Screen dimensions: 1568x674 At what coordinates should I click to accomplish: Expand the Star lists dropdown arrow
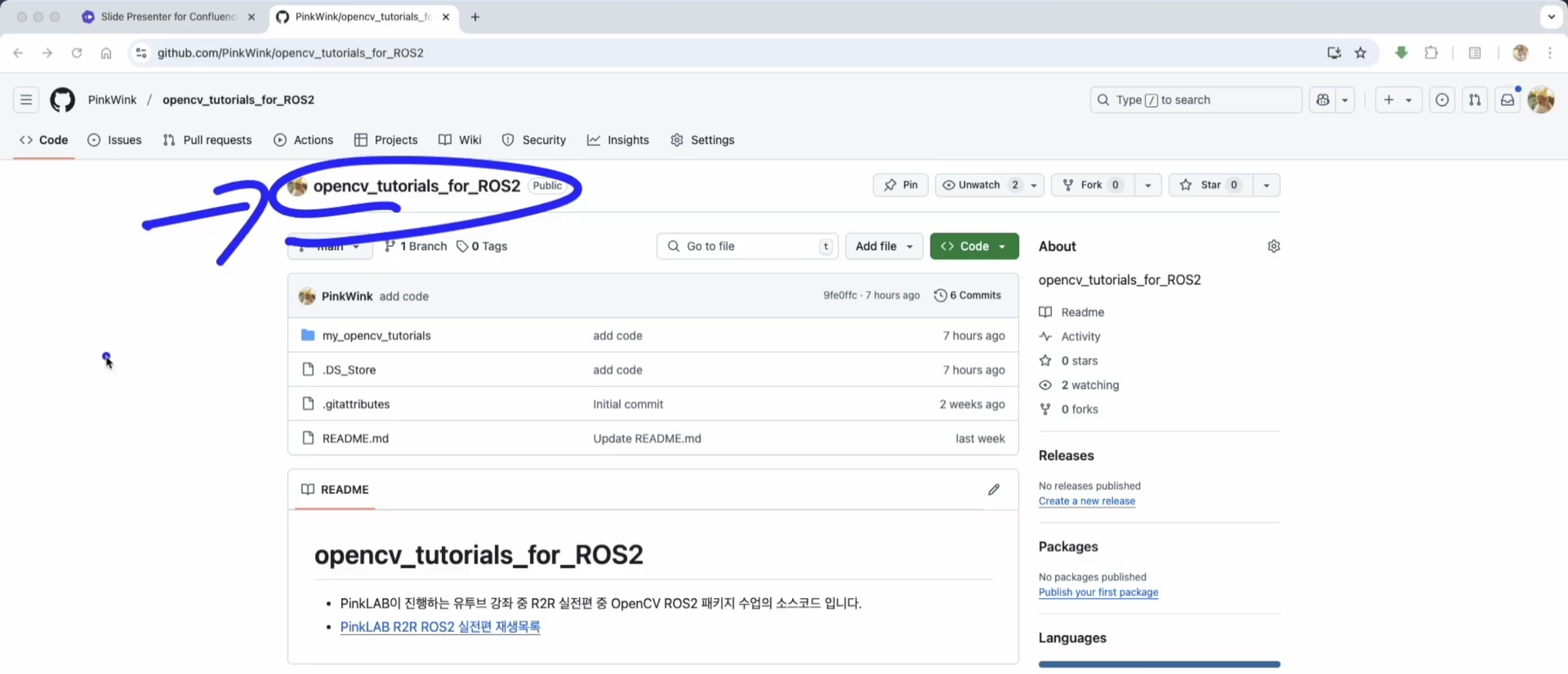(1267, 185)
